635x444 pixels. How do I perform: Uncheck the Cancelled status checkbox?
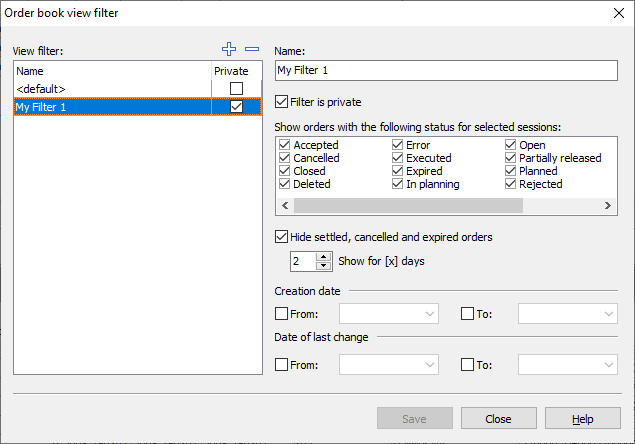coord(285,158)
